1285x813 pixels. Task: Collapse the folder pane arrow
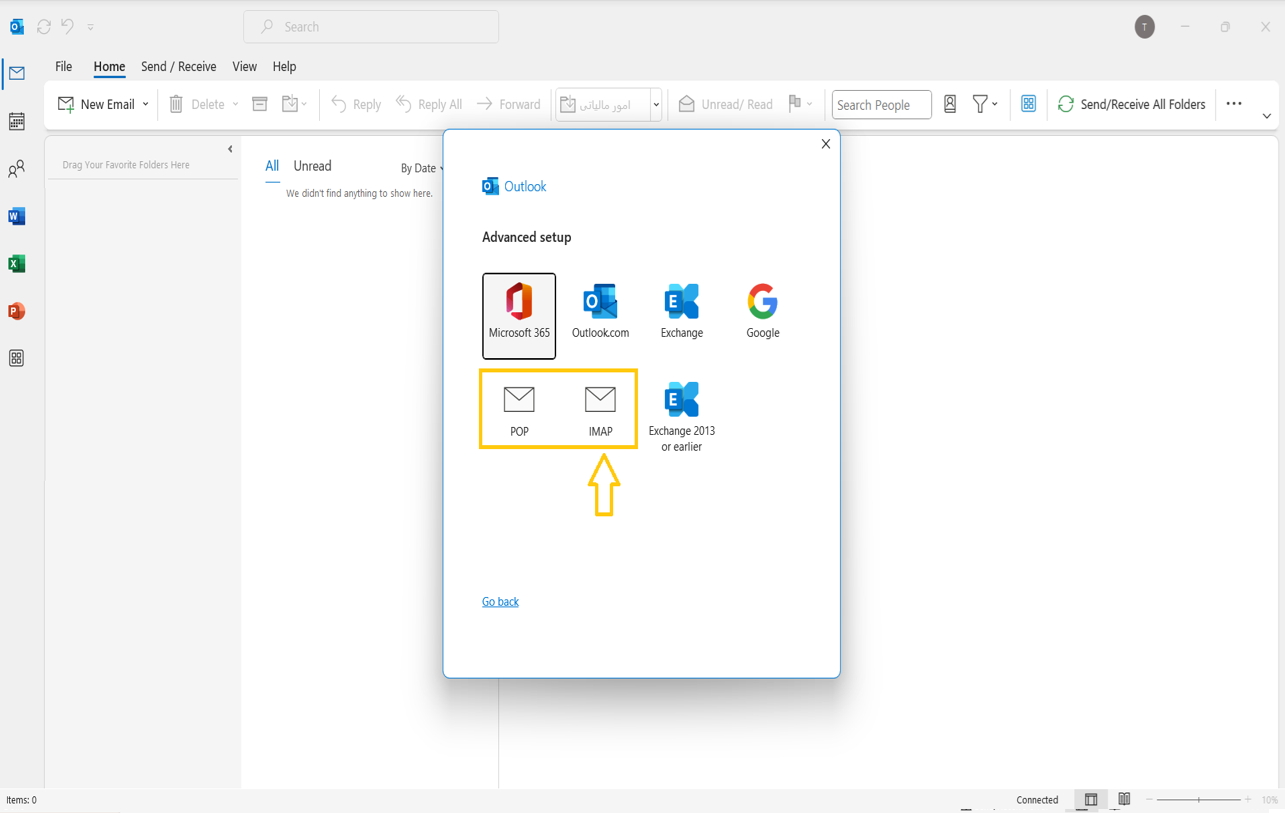[230, 150]
